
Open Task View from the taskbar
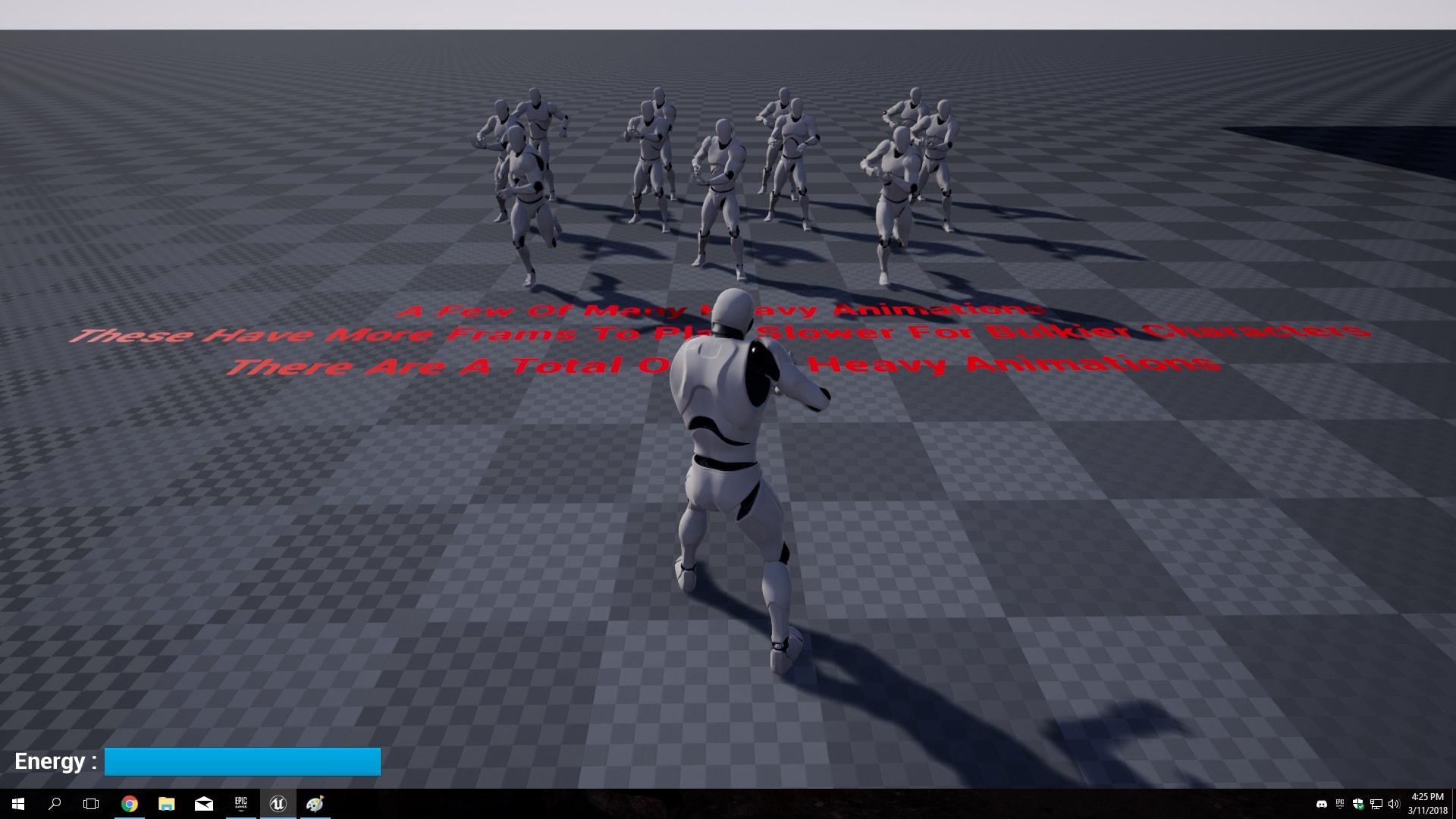click(x=90, y=805)
